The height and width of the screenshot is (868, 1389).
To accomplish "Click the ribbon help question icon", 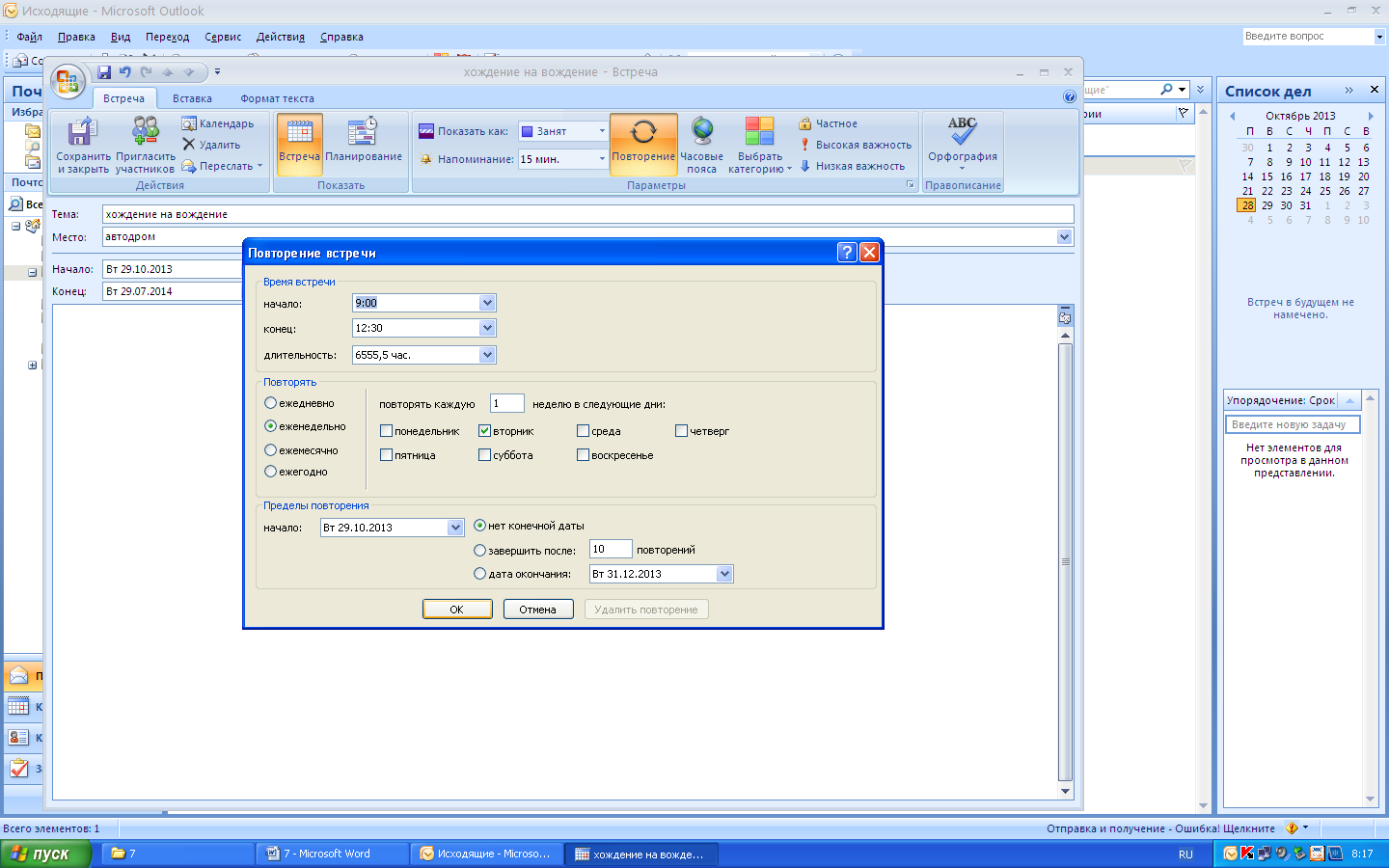I will coord(1069,96).
